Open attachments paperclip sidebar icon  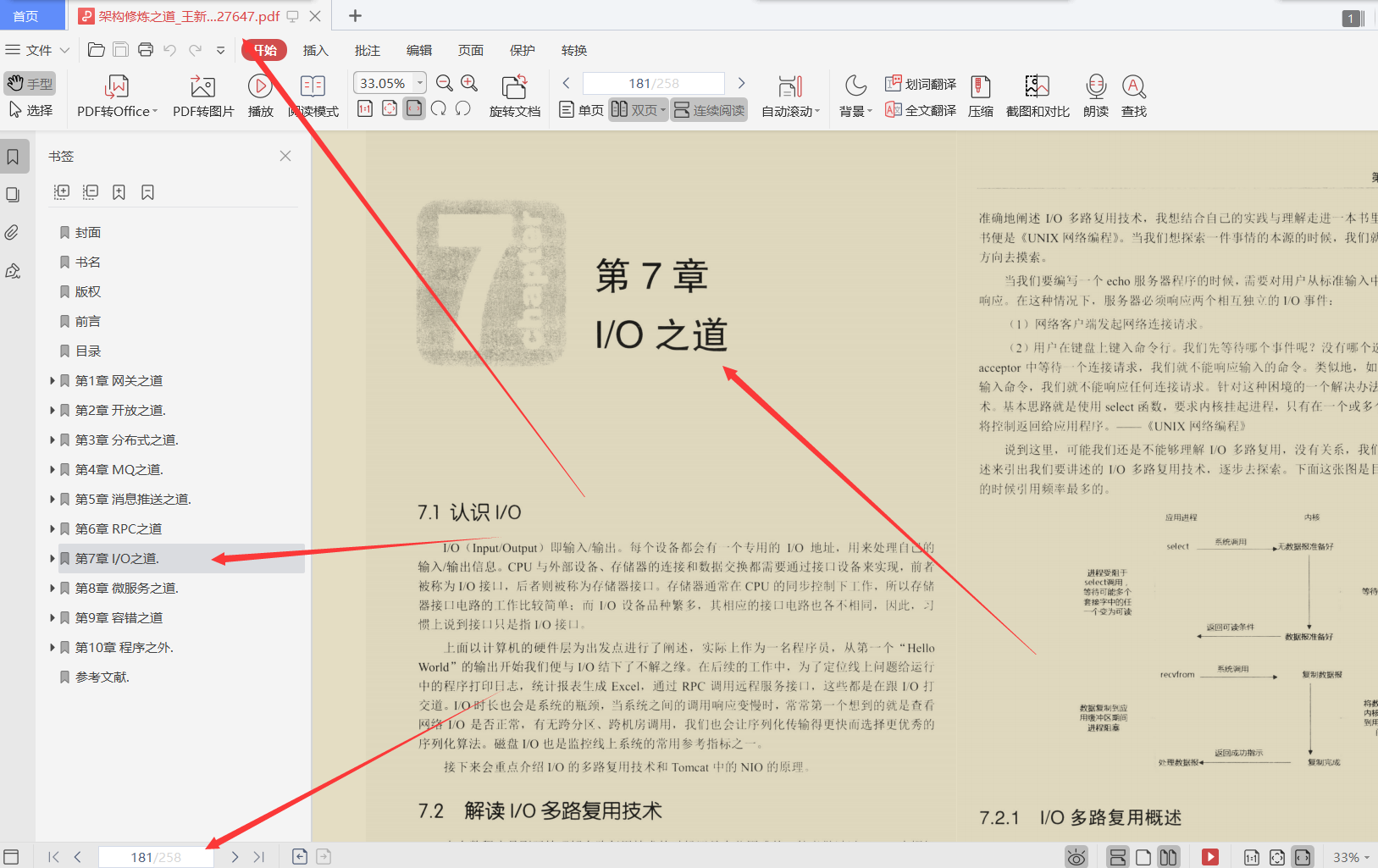pyautogui.click(x=13, y=233)
